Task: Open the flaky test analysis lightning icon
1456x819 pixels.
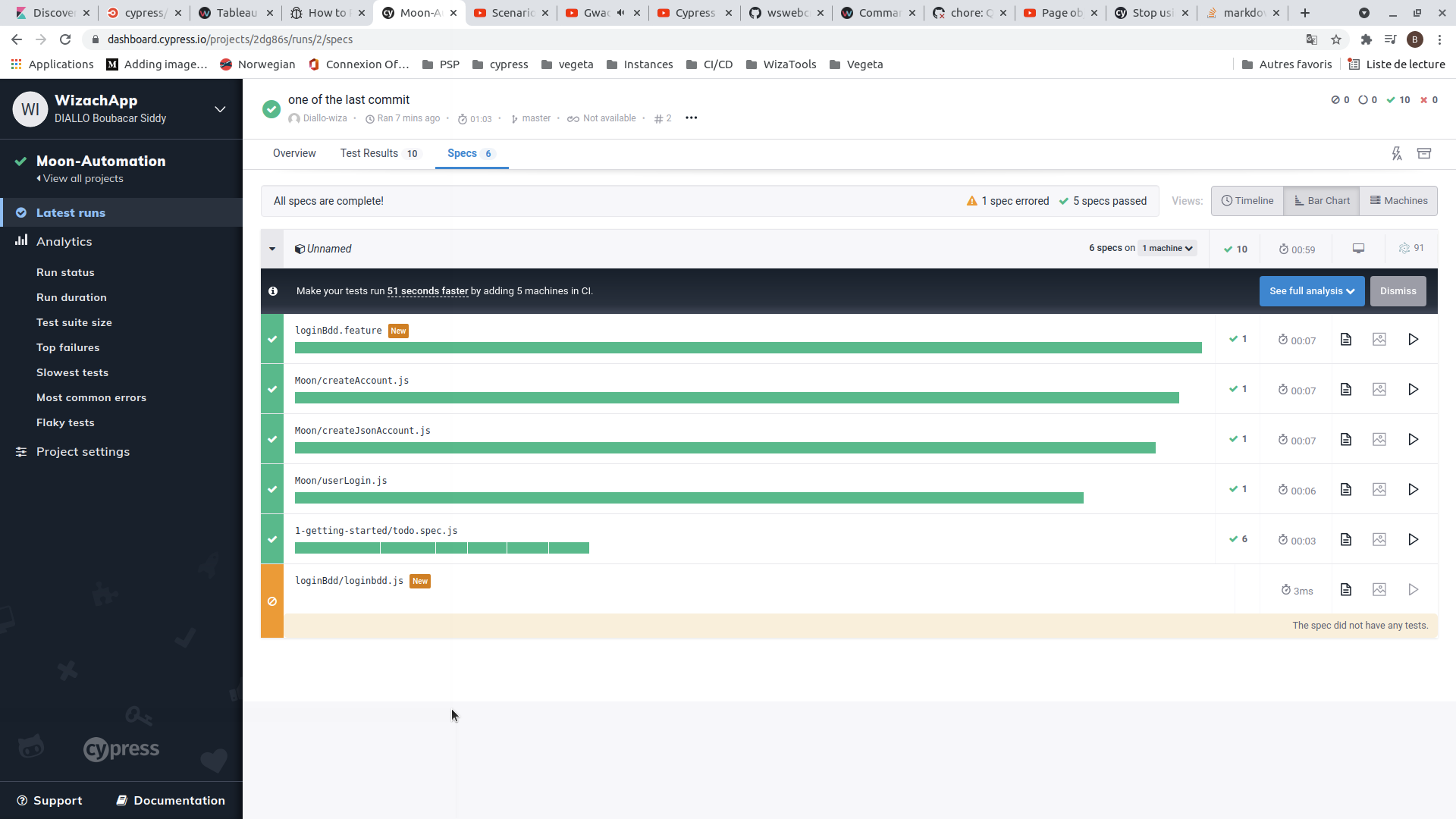Action: pyautogui.click(x=1397, y=153)
